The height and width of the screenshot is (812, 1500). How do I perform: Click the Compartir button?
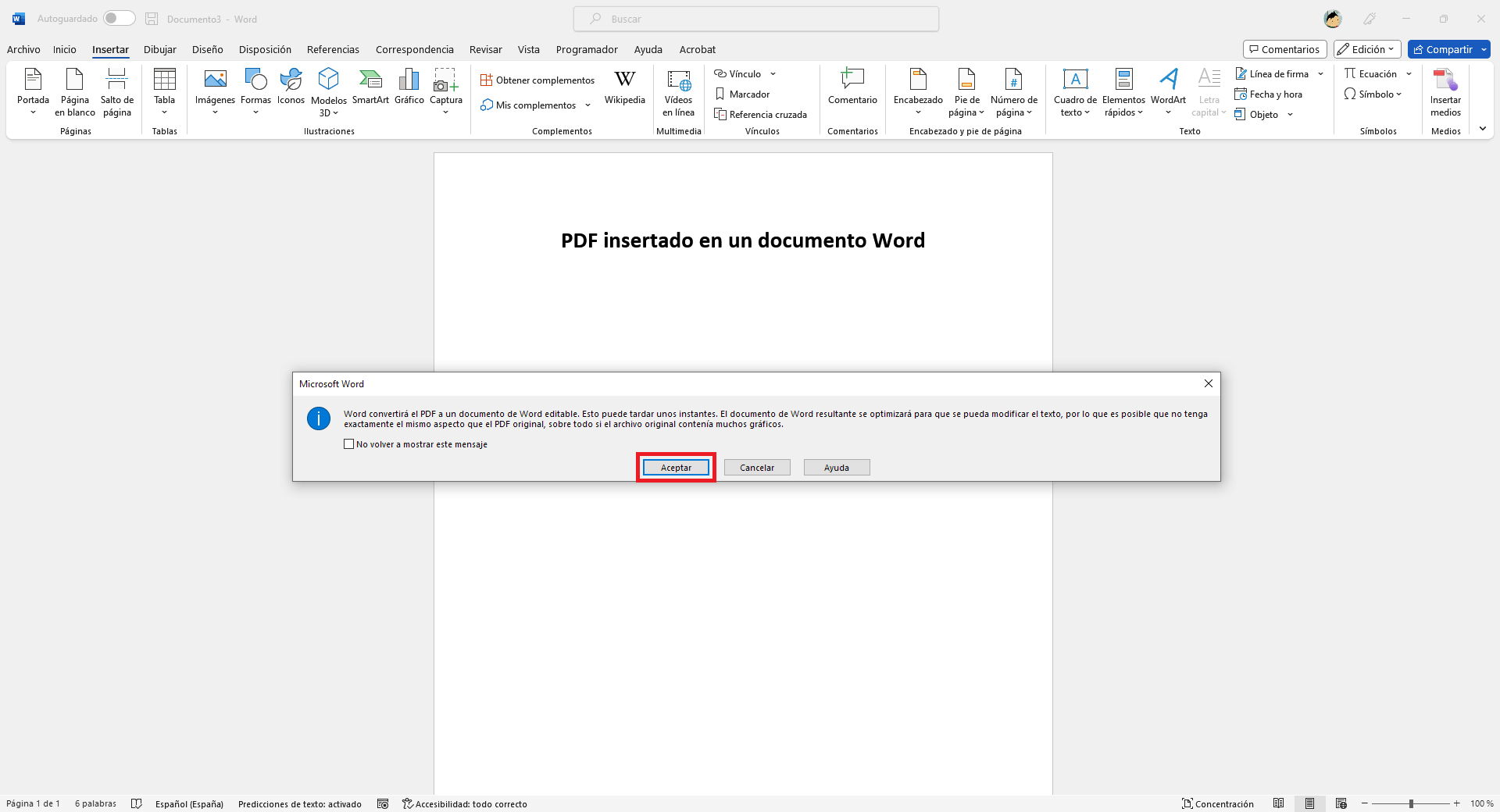tap(1442, 49)
